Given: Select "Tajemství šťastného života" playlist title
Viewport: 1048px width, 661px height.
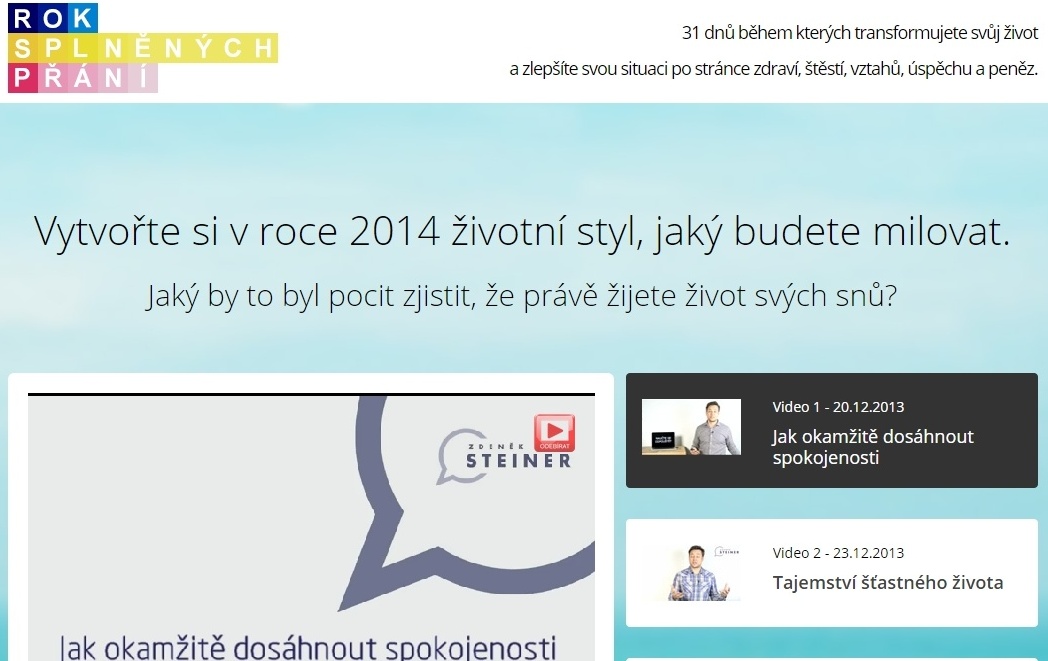Looking at the screenshot, I should point(888,583).
